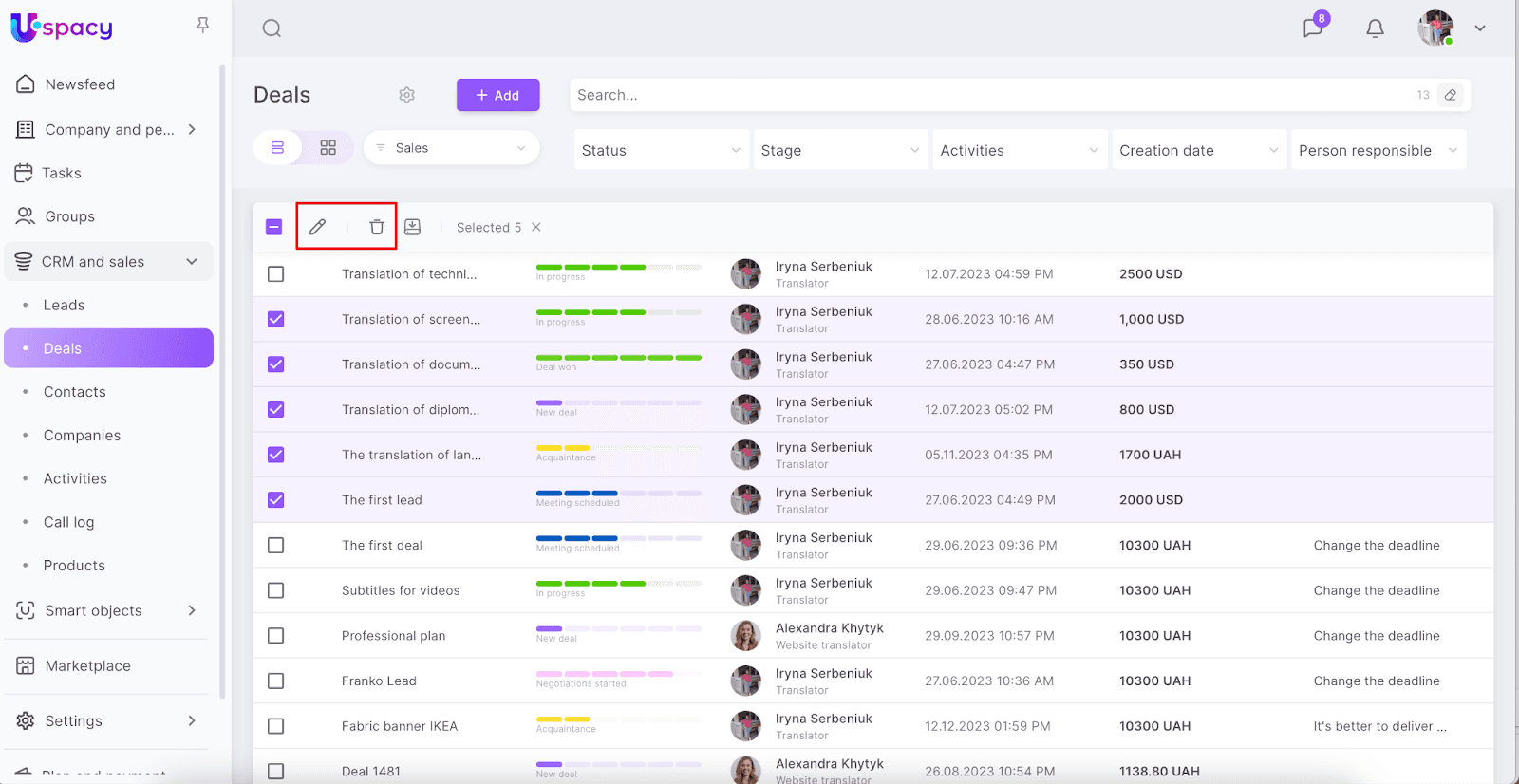This screenshot has height=784, width=1519.
Task: Uncheck The first lead deal checkbox
Action: tap(276, 500)
